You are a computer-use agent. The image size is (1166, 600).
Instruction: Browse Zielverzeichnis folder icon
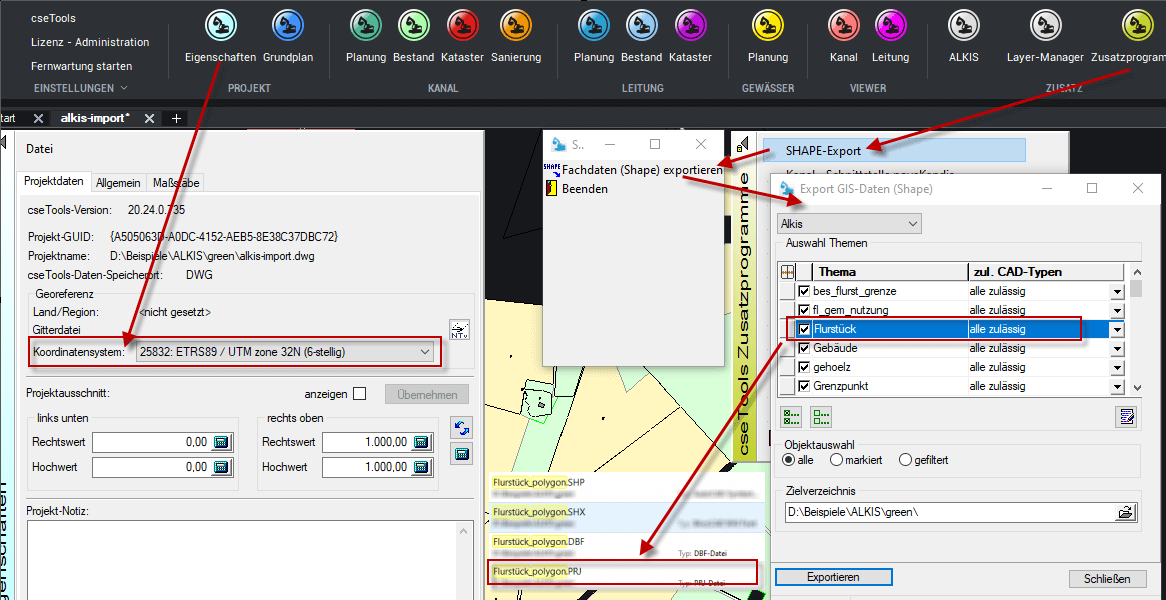(x=1126, y=513)
